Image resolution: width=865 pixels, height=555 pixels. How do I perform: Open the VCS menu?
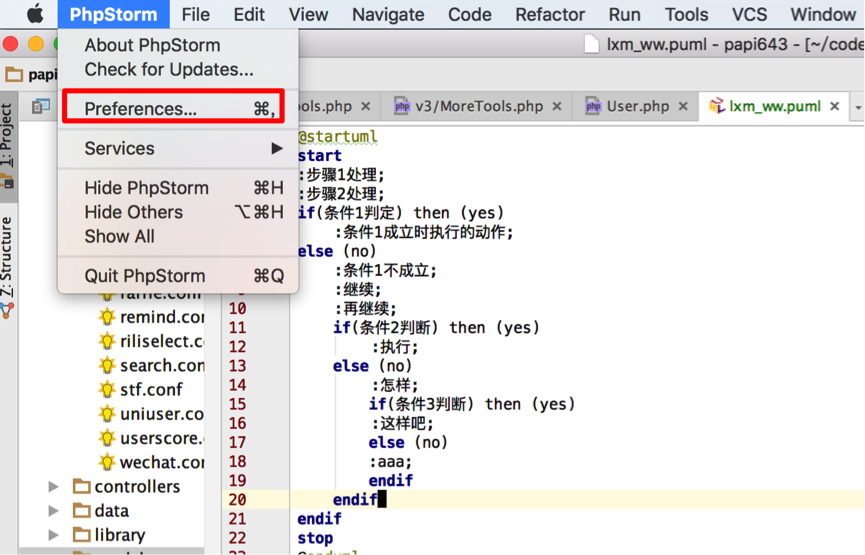pyautogui.click(x=749, y=14)
